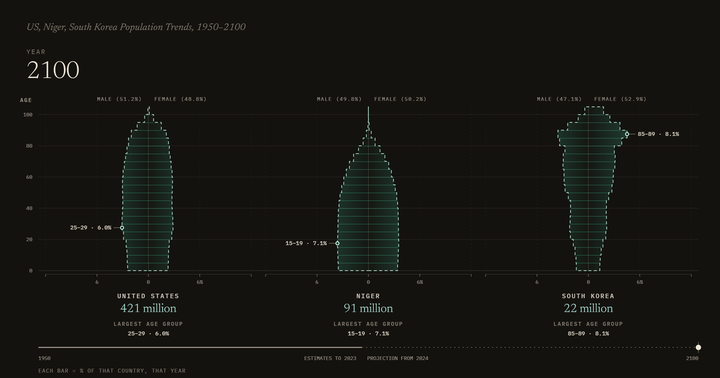The height and width of the screenshot is (378, 720).
Task: Click the large year value 2100
Action: coord(53,70)
